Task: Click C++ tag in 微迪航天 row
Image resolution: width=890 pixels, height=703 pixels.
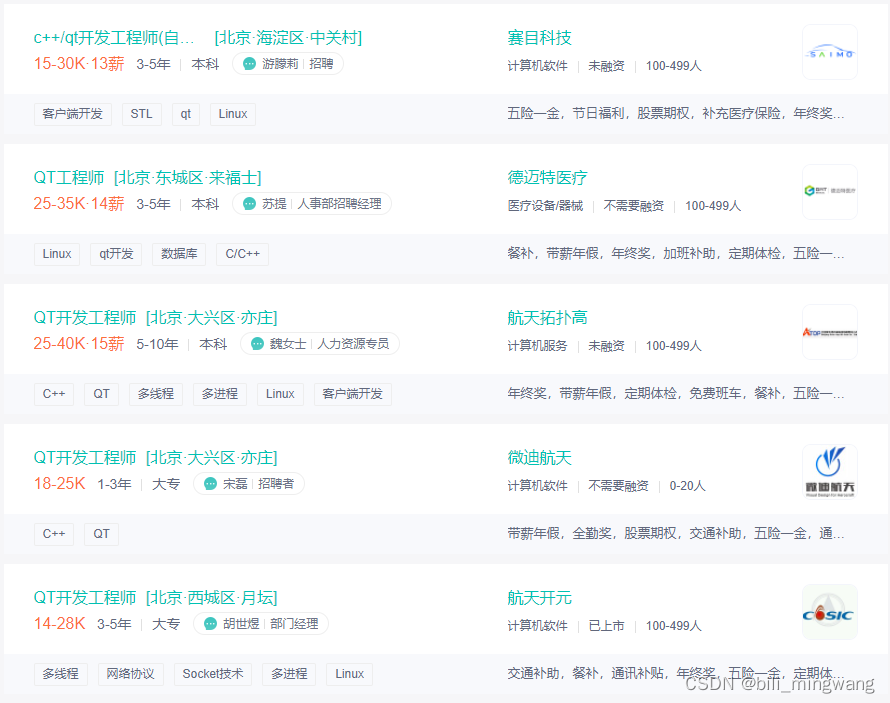Action: pos(54,534)
